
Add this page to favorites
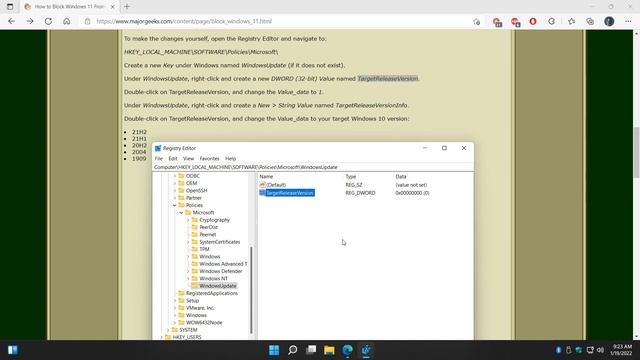[476, 22]
